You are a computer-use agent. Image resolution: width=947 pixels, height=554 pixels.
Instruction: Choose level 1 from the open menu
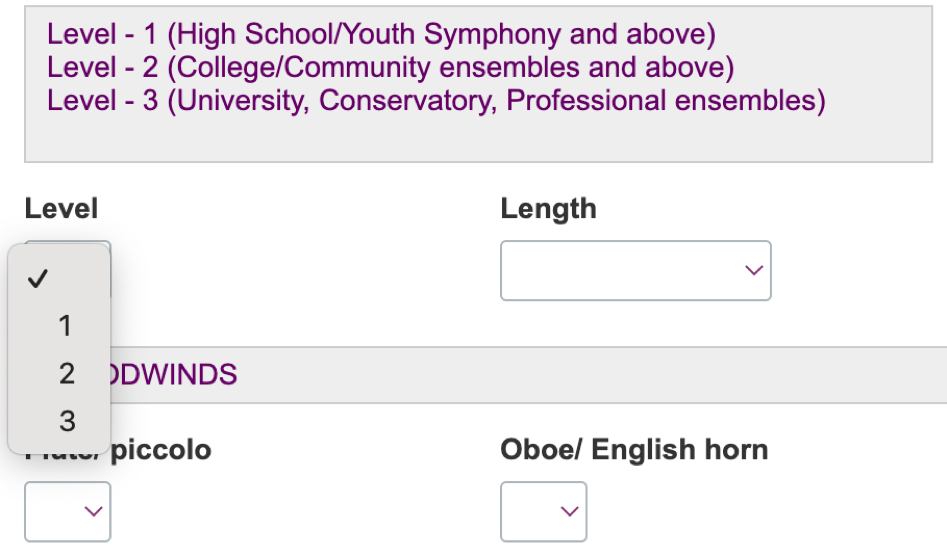coord(65,326)
